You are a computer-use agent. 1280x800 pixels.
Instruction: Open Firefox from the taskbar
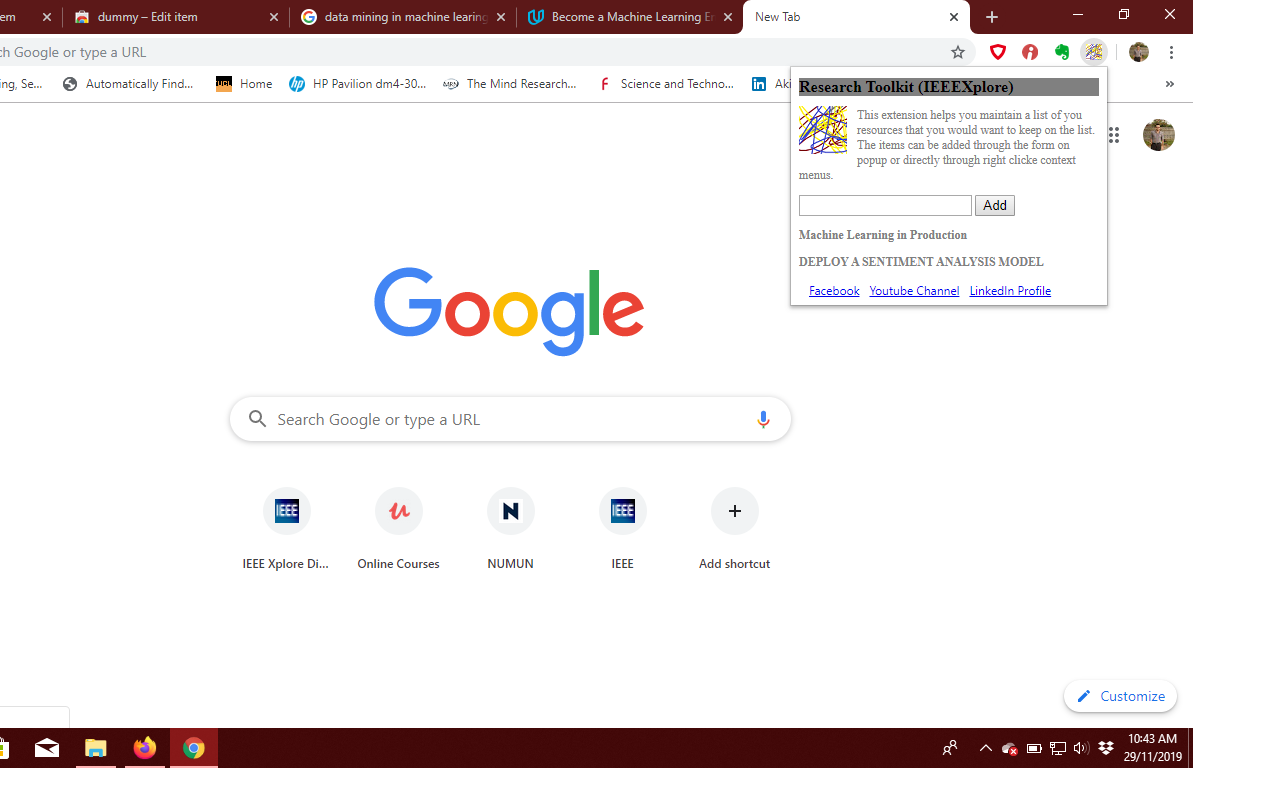tap(145, 748)
